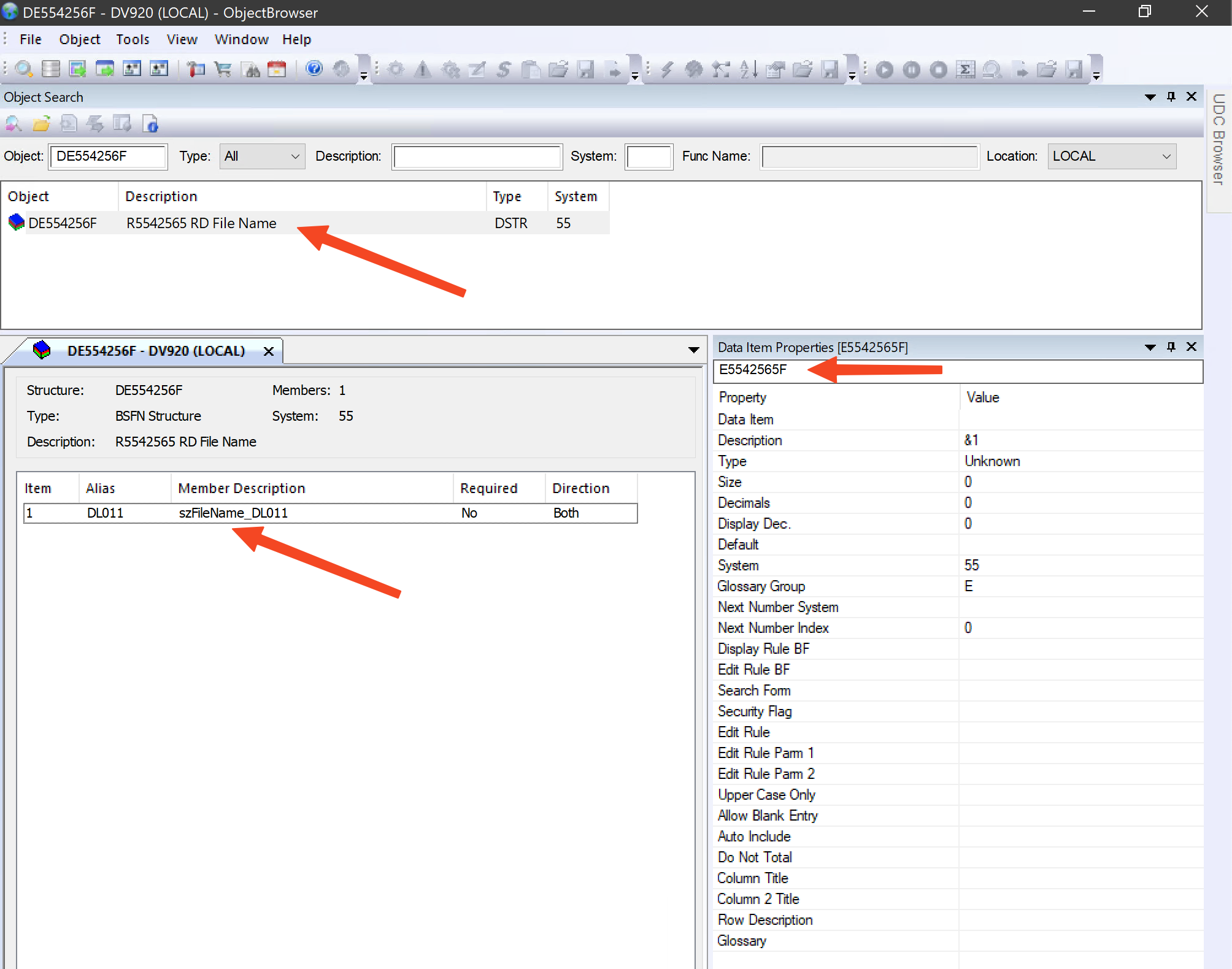
Task: Open the document tab list dropdown arrow
Action: tap(694, 350)
